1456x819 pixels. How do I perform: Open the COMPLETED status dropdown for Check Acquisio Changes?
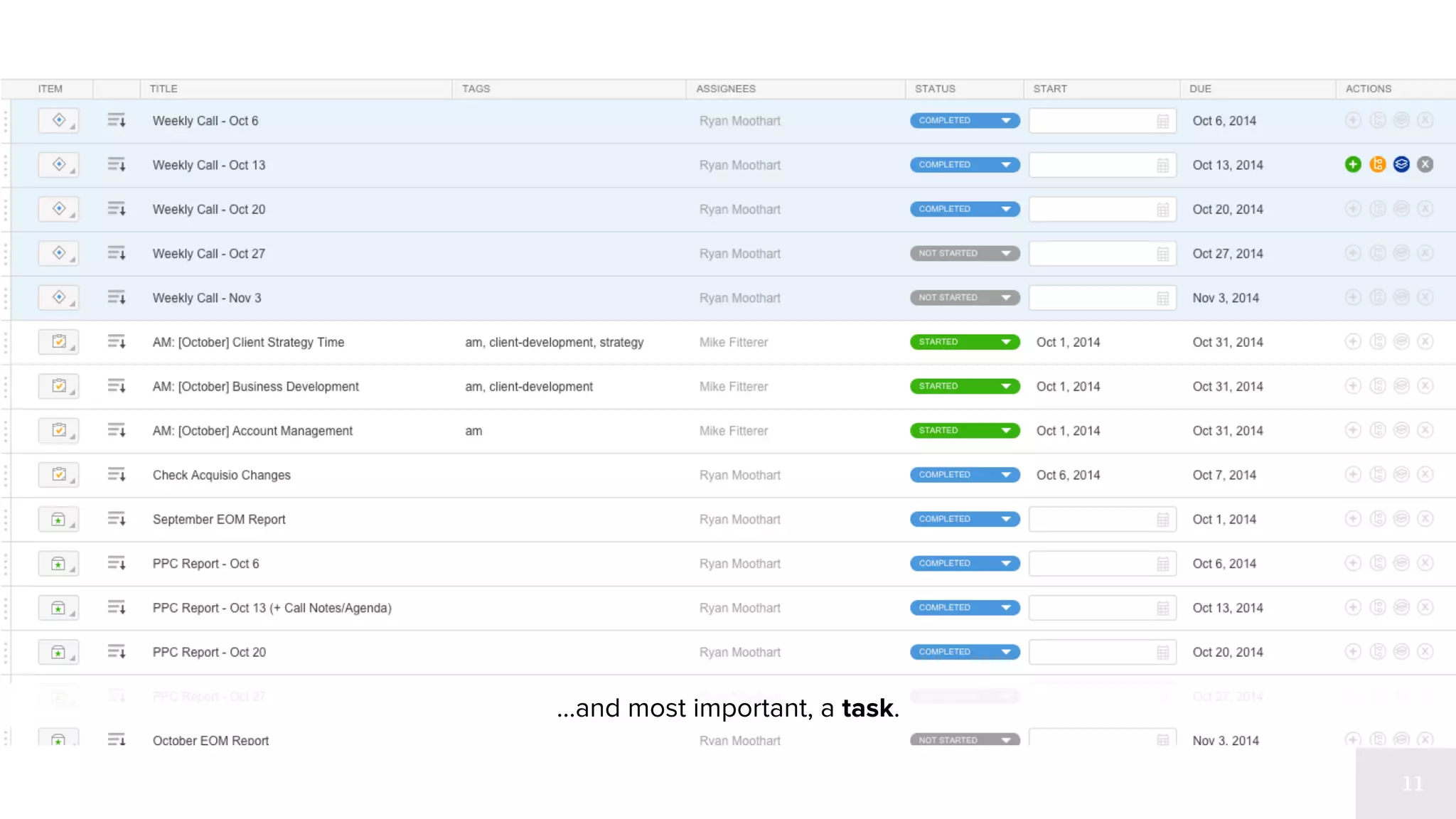pos(965,475)
